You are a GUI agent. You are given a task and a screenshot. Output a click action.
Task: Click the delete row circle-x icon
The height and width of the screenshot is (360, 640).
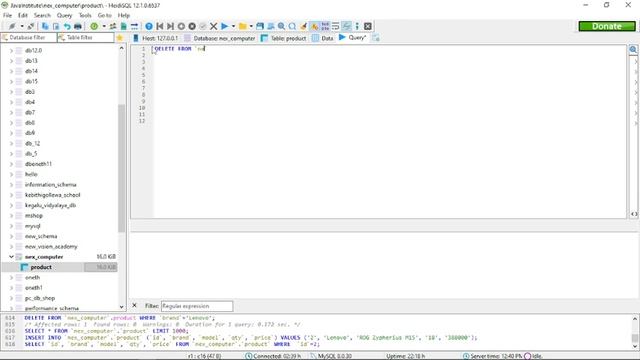point(192,26)
